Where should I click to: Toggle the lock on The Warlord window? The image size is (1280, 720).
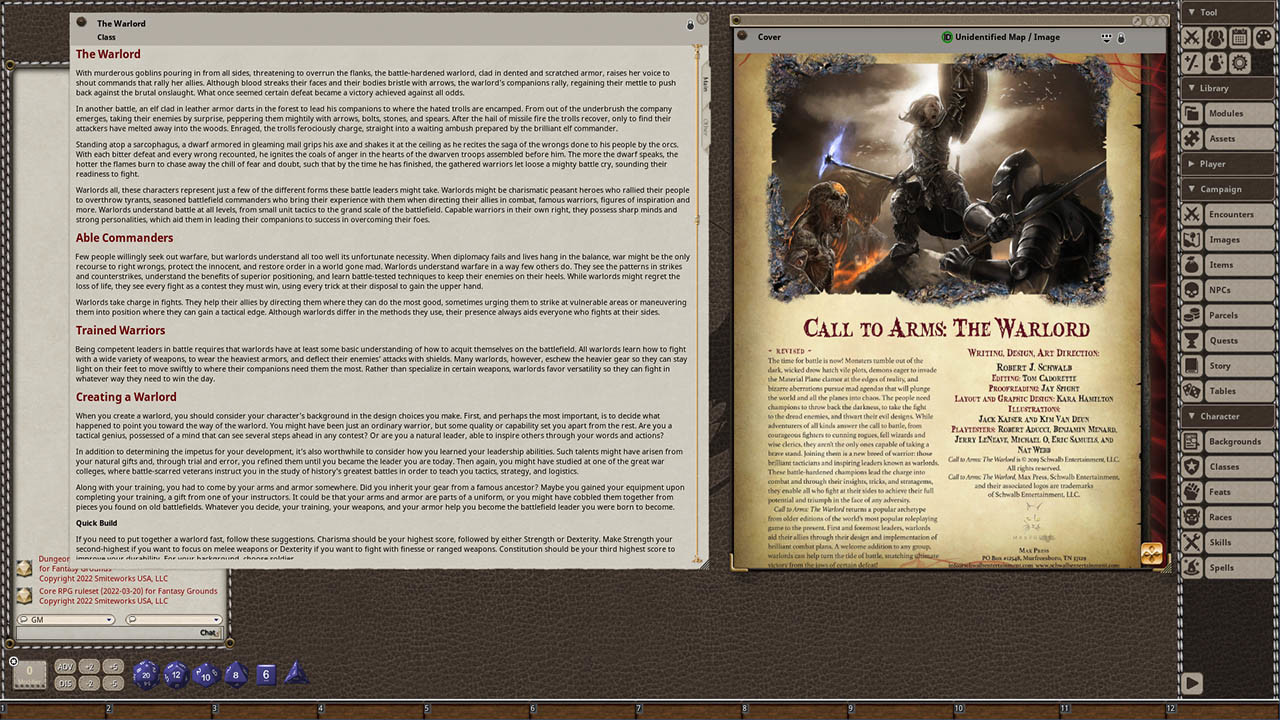(x=690, y=24)
